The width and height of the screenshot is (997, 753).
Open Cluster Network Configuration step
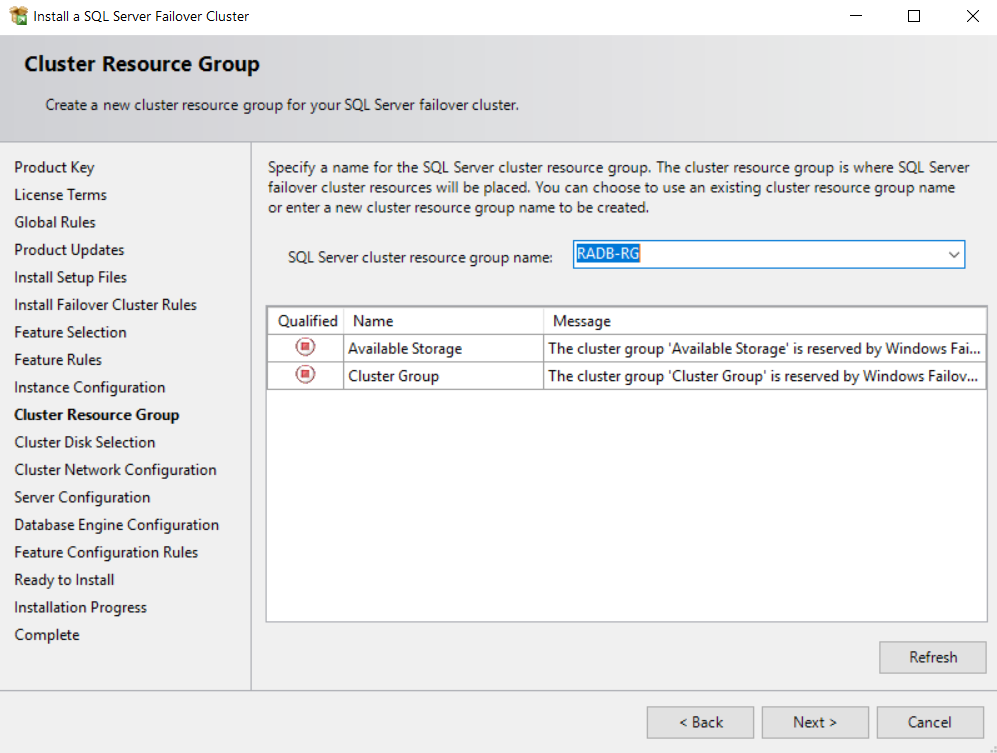pos(115,470)
